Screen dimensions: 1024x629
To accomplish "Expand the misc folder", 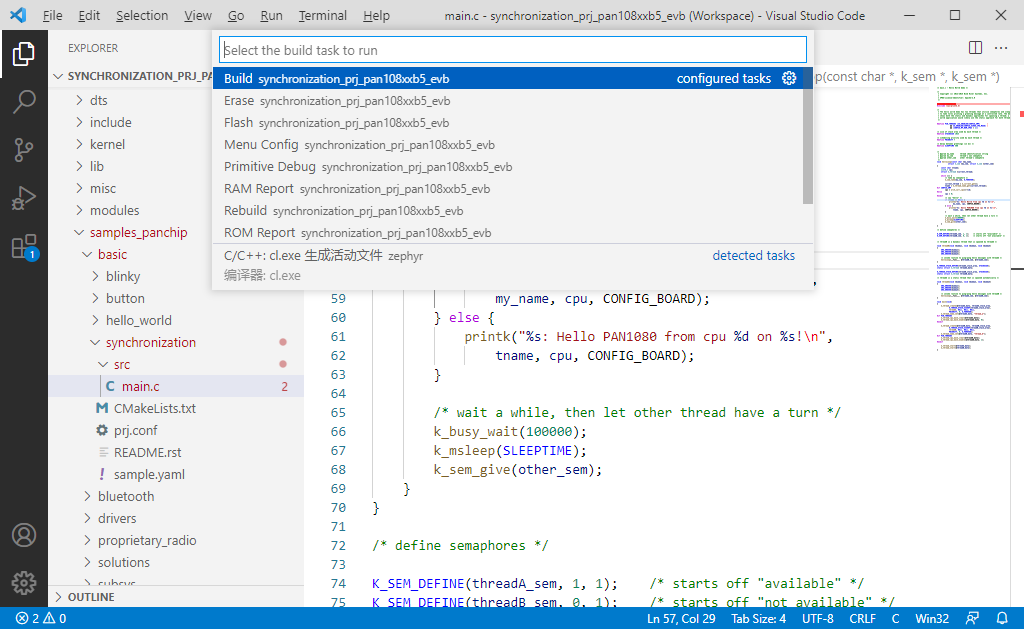I will [79, 188].
